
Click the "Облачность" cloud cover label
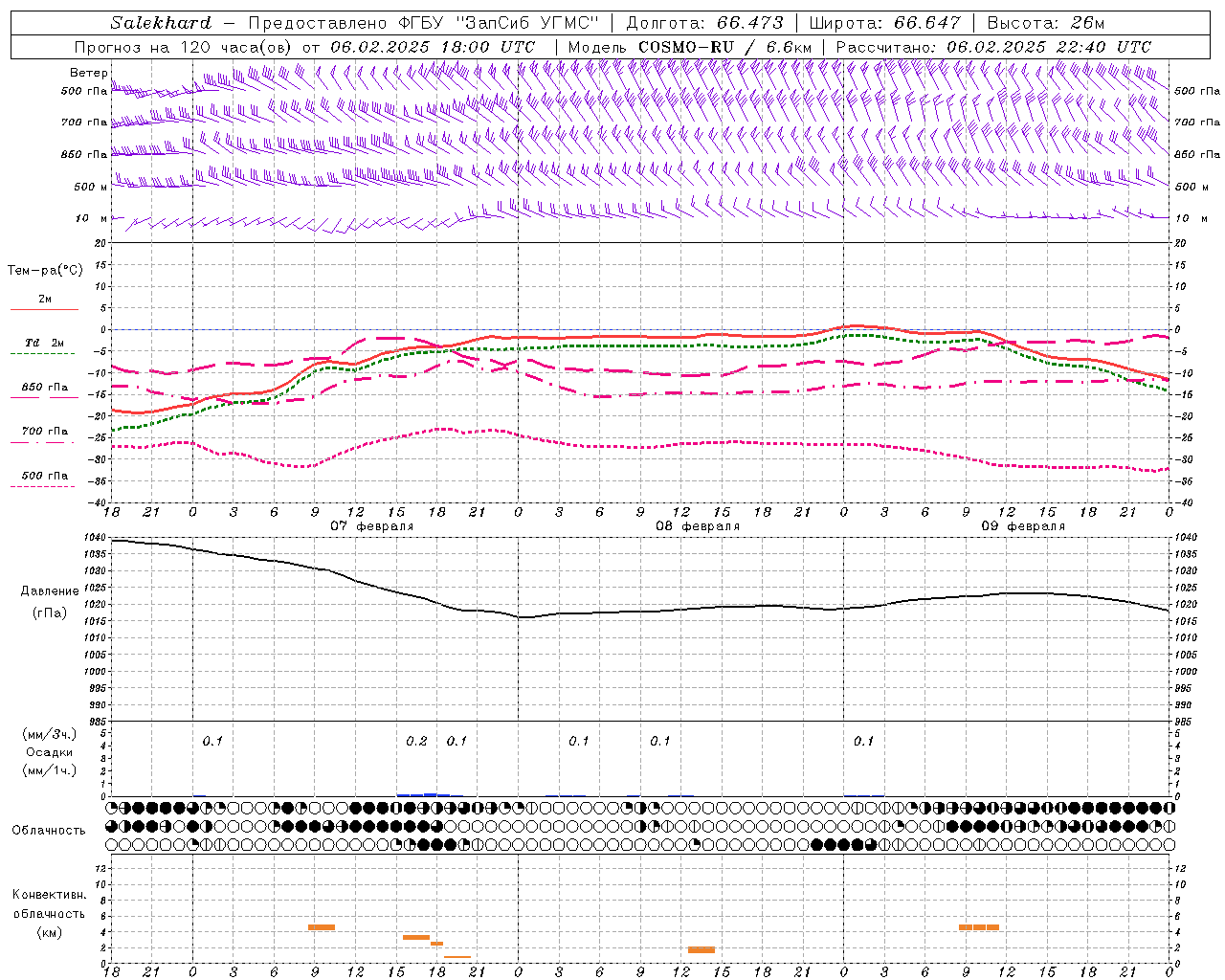(x=49, y=830)
